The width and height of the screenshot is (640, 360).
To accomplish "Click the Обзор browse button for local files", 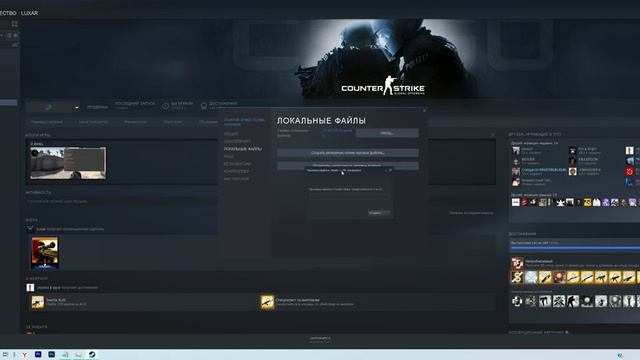I will pos(387,133).
